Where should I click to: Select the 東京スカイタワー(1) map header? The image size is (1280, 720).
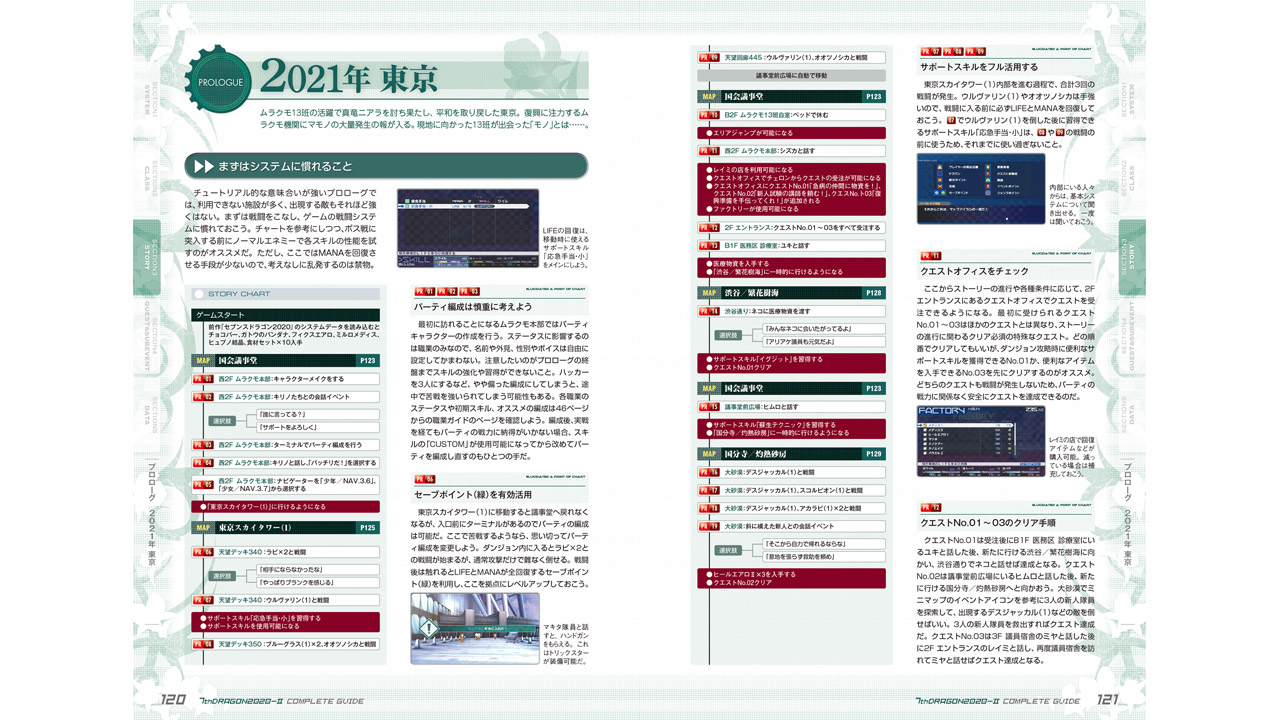[x=286, y=527]
